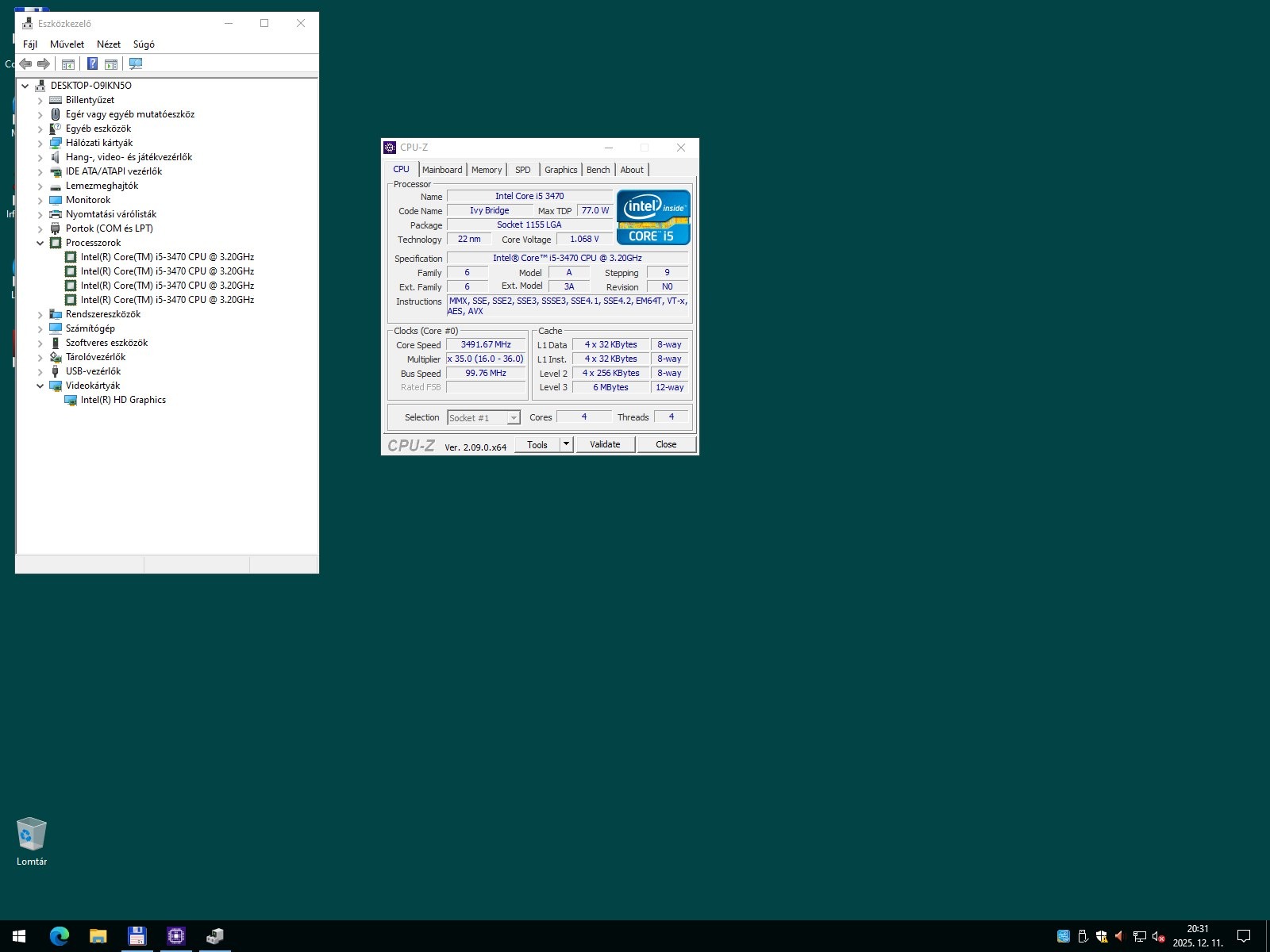Scan for hardware changes with monitor icon
The width and height of the screenshot is (1270, 952).
[x=136, y=63]
